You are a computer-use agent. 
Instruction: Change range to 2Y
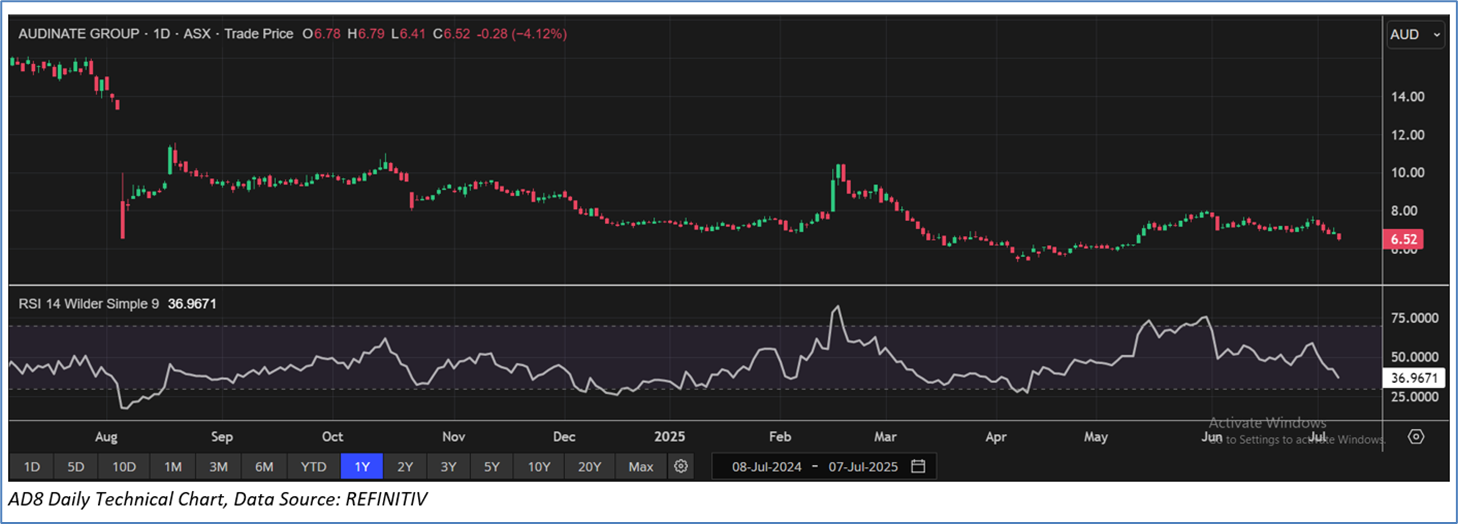404,466
